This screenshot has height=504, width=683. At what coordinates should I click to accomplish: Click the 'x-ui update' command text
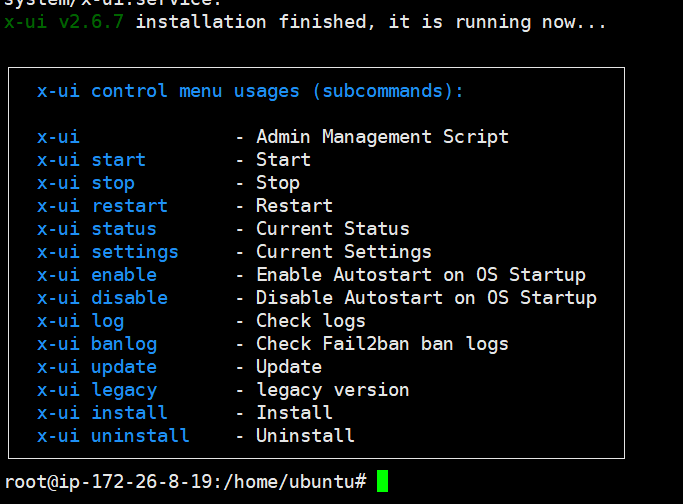click(x=97, y=368)
